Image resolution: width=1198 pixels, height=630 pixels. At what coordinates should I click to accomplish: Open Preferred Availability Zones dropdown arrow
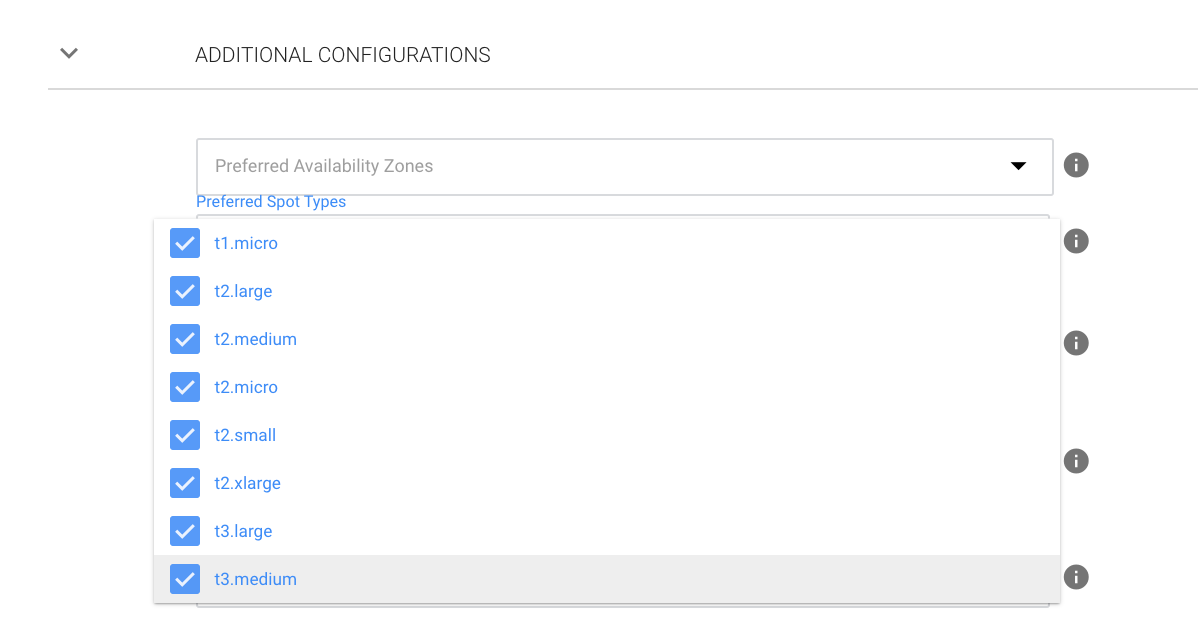pos(1018,166)
